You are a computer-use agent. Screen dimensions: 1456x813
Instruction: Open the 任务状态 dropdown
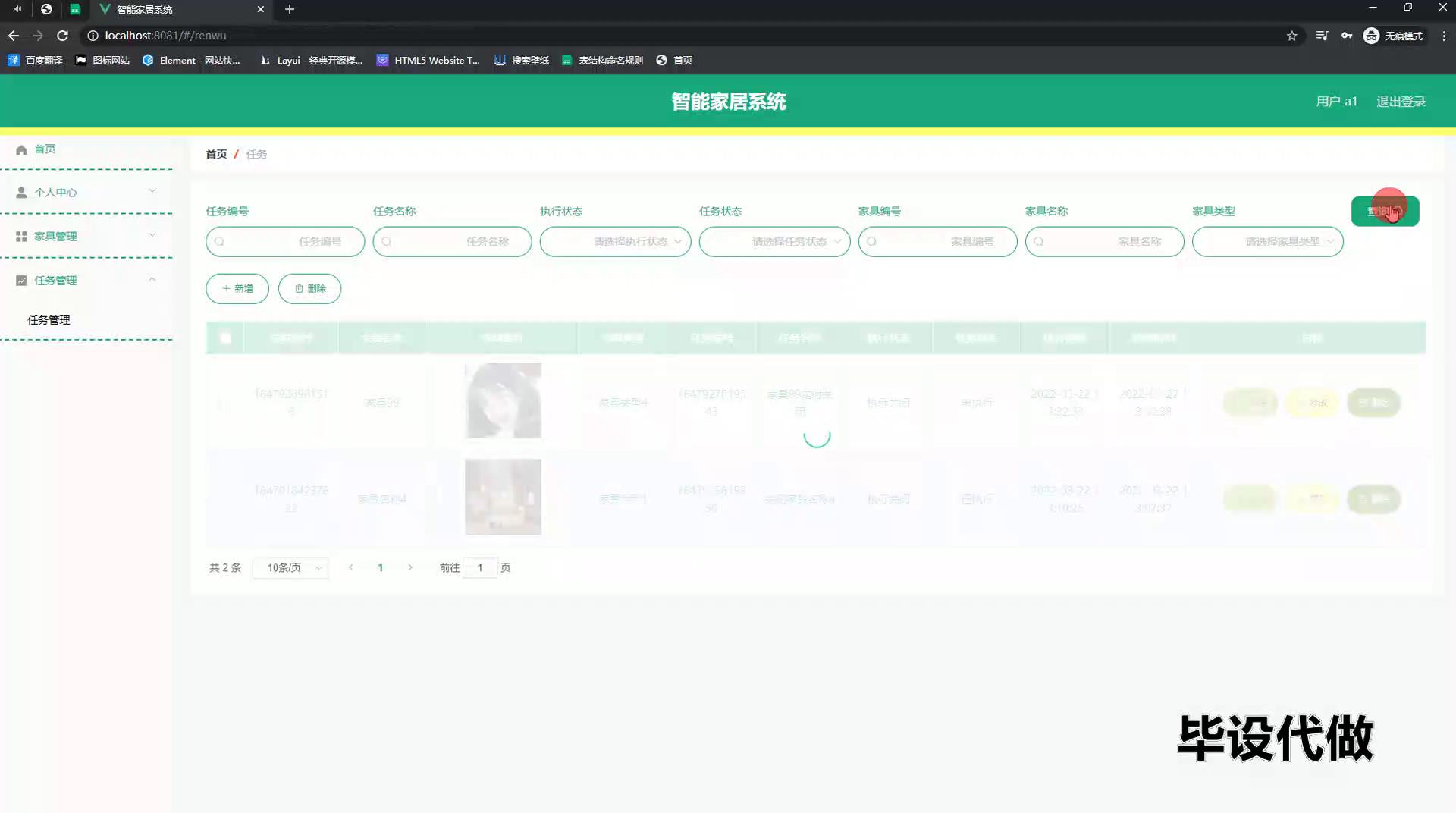774,242
